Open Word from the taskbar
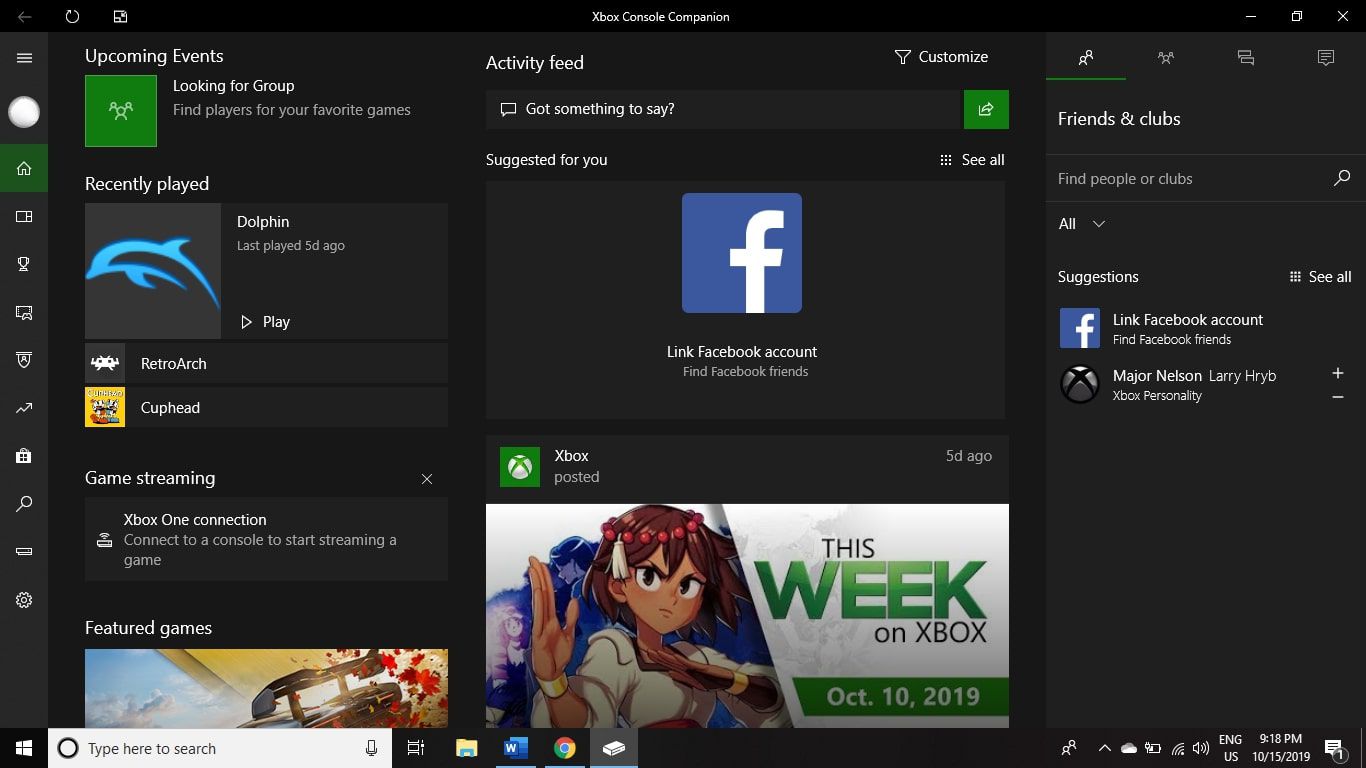Screen dimensions: 1366x768 (516, 748)
